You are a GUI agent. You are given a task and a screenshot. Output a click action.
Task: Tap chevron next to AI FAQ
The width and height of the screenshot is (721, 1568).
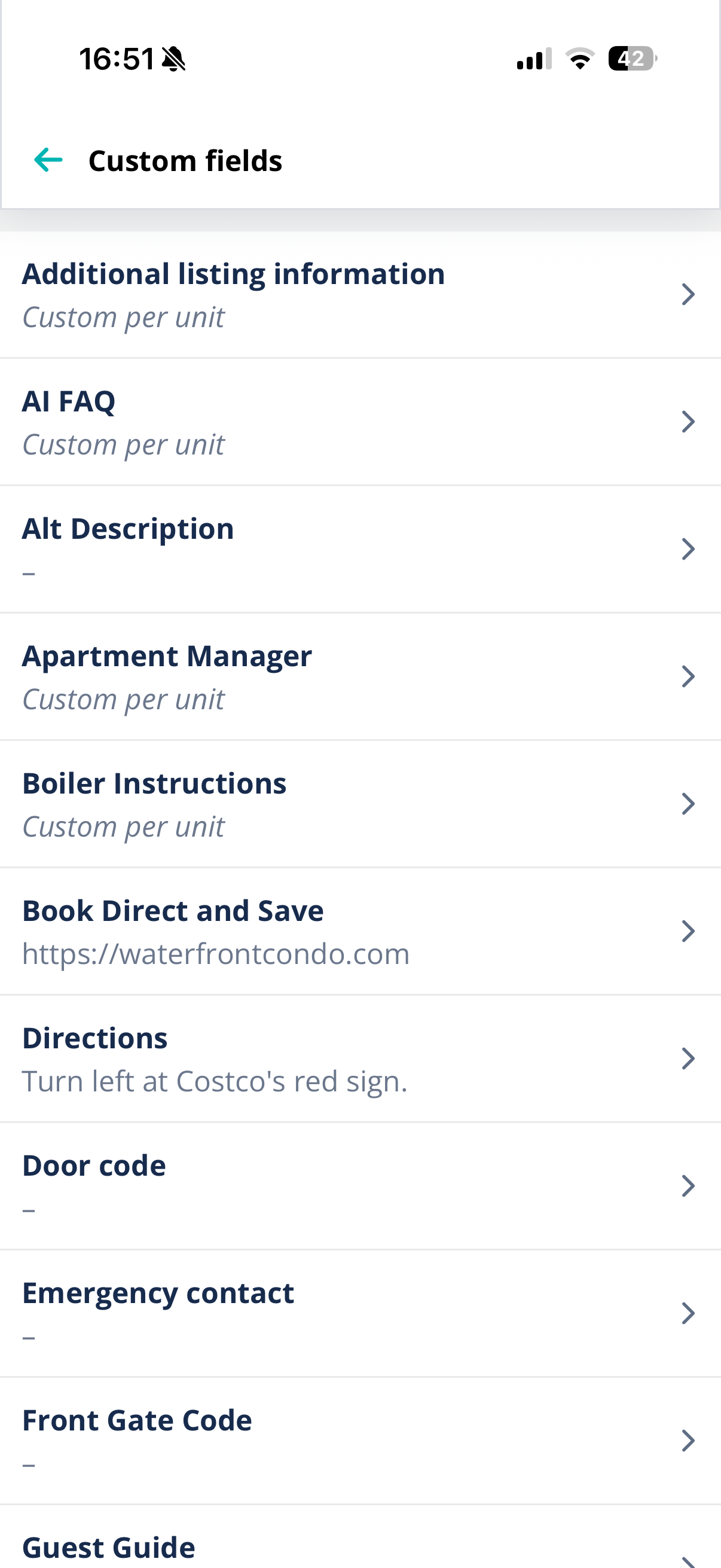pyautogui.click(x=688, y=422)
